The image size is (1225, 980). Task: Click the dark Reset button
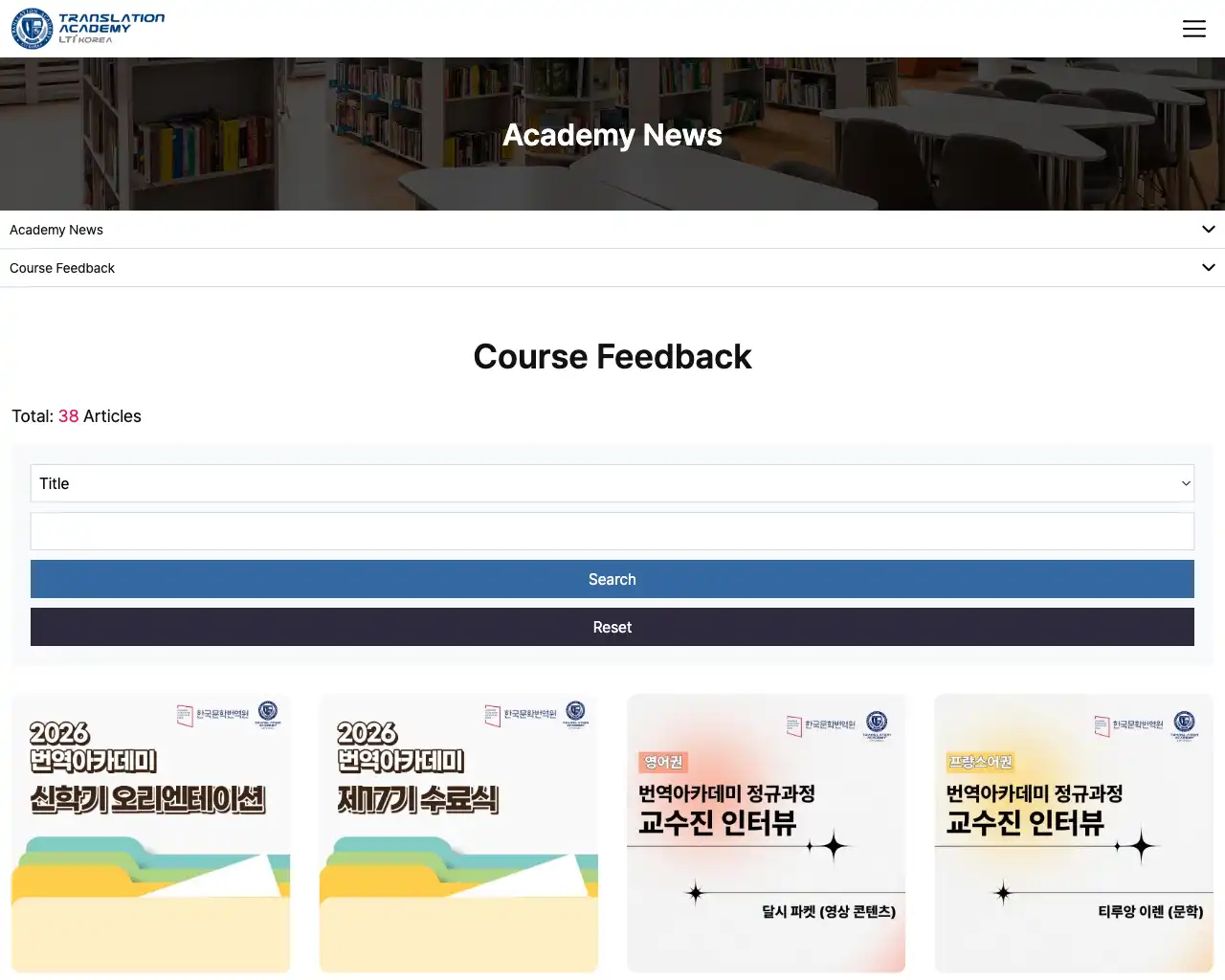(x=612, y=627)
